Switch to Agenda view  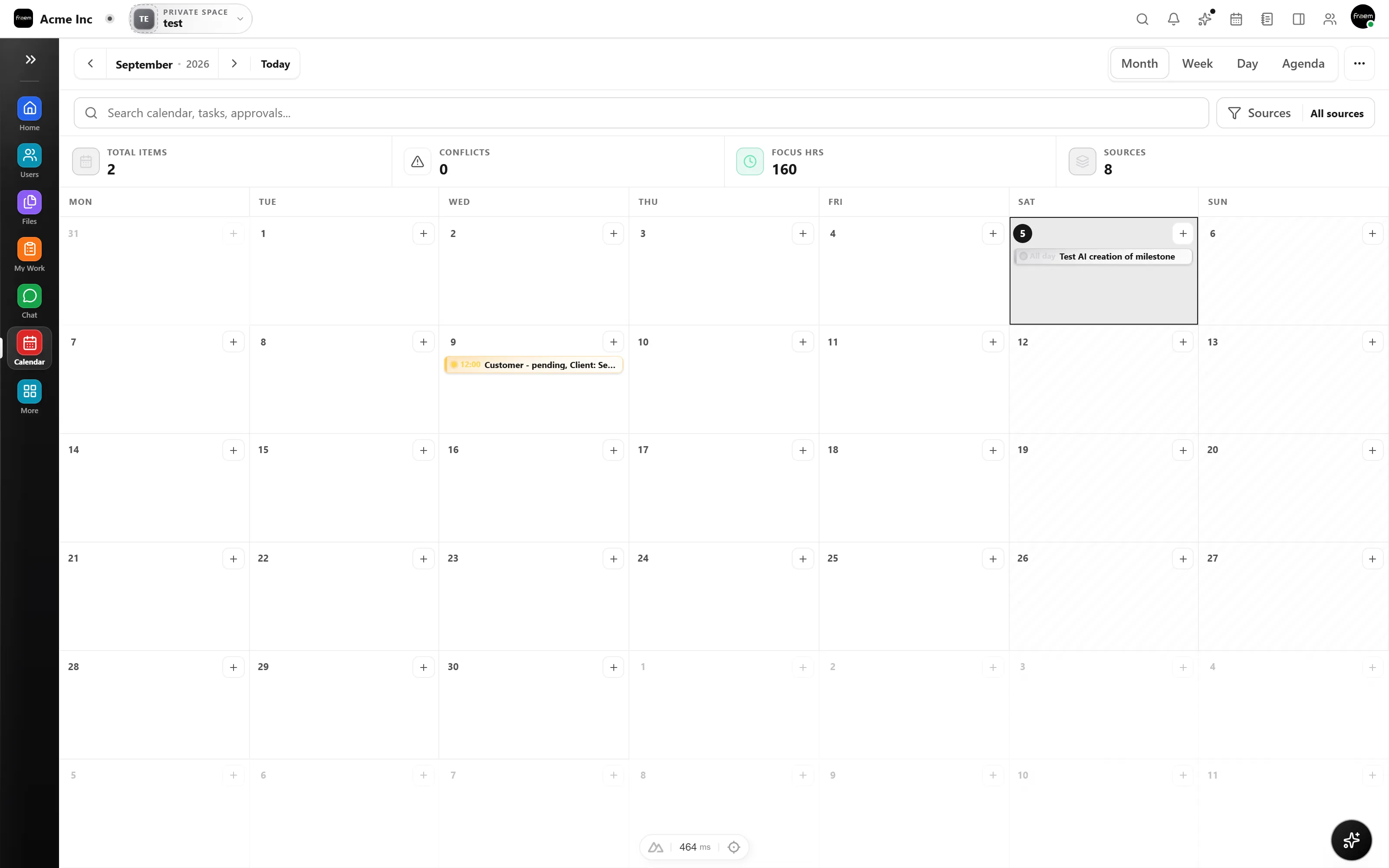click(1303, 64)
